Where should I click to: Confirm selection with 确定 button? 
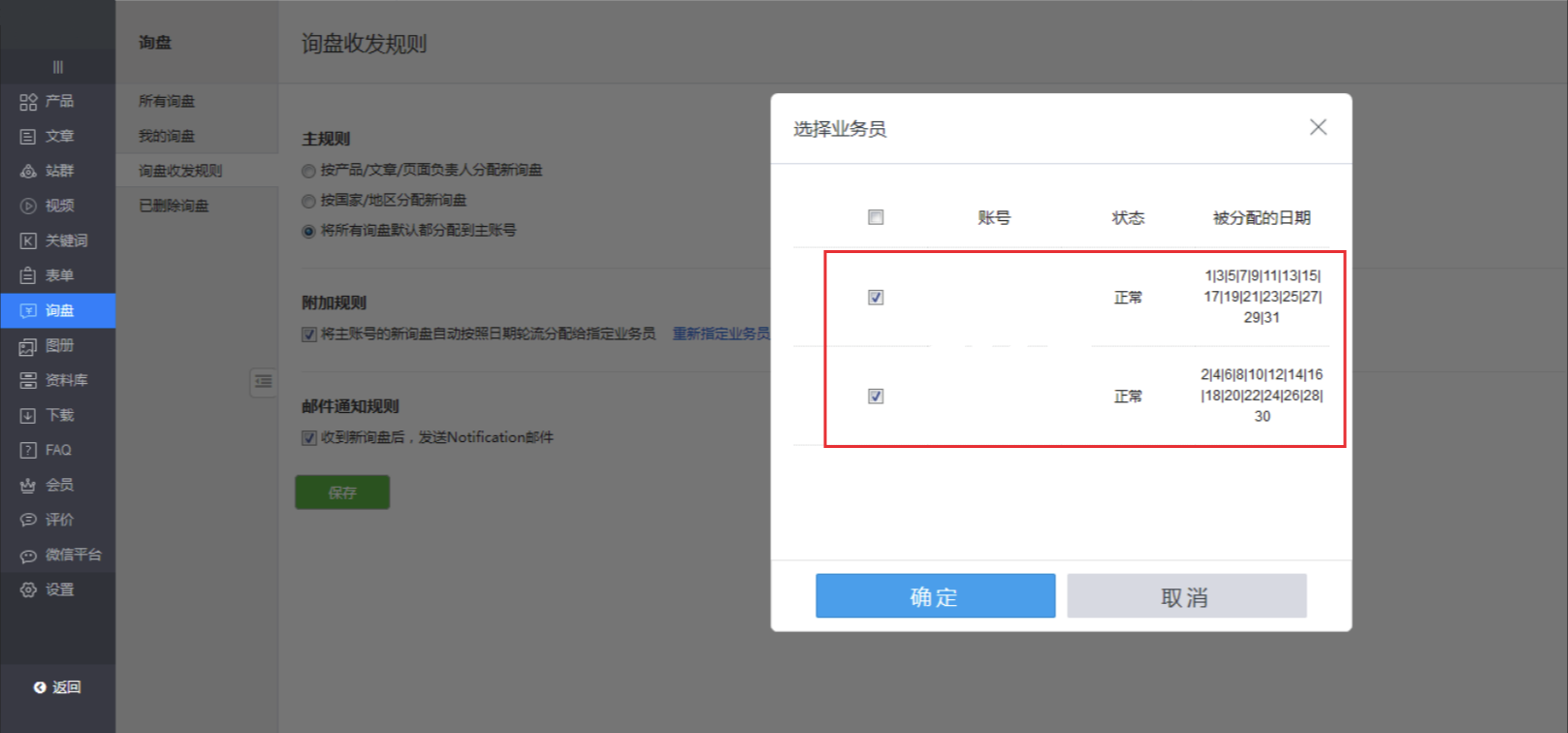935,596
